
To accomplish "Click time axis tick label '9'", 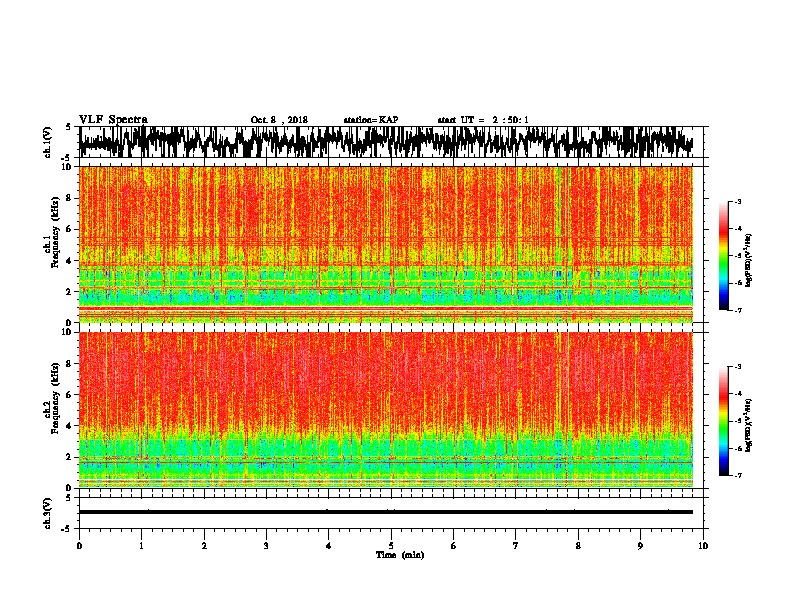I will 640,546.
